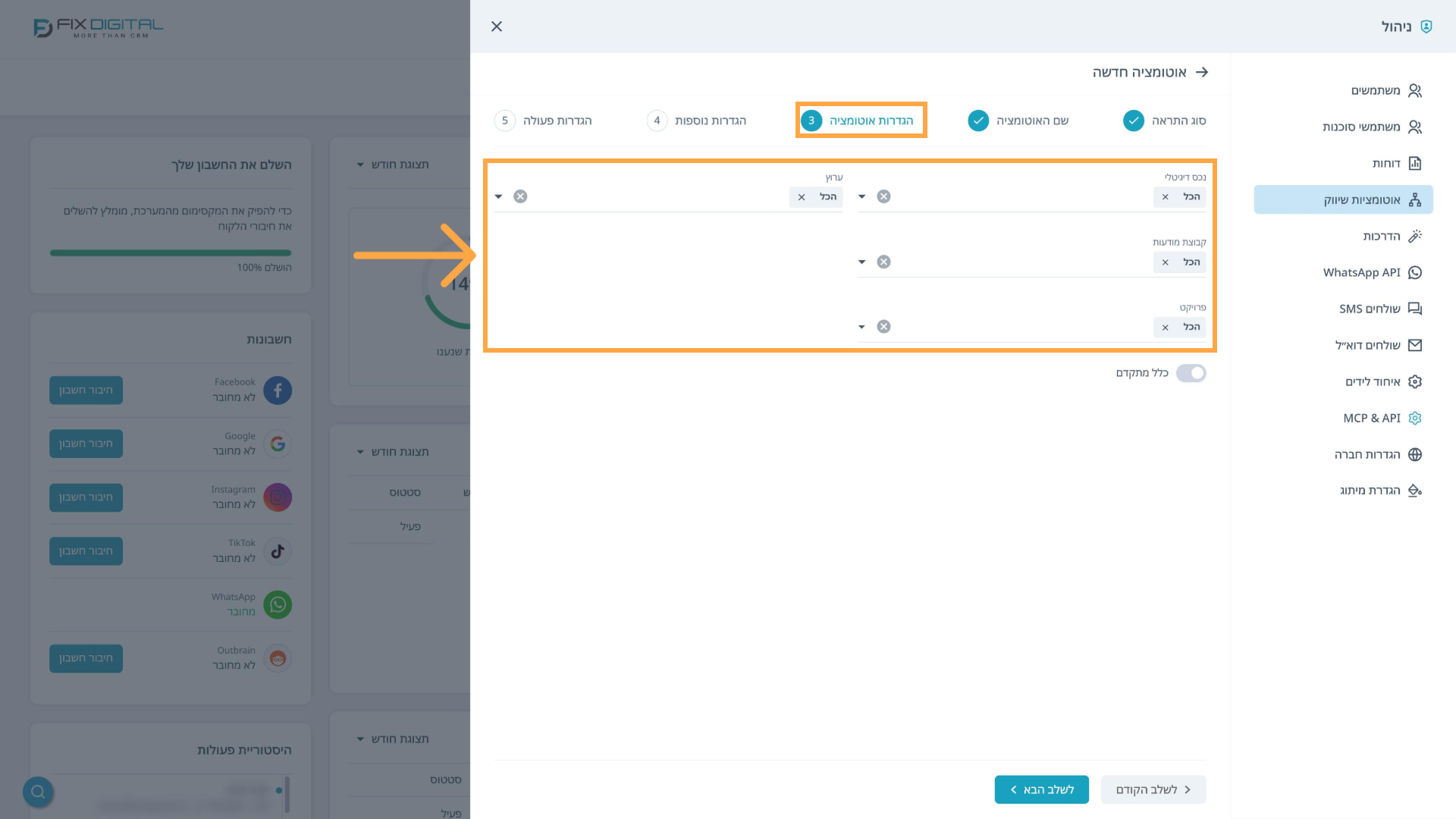Open the משתמשים users icon in sidebar
The height and width of the screenshot is (819, 1456).
(x=1415, y=91)
